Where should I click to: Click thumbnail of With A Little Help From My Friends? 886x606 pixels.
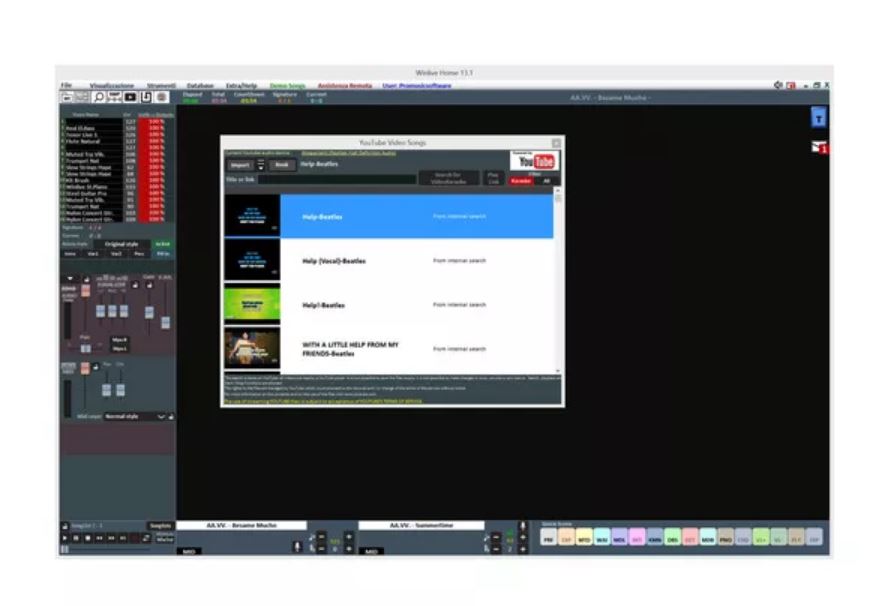(x=252, y=349)
